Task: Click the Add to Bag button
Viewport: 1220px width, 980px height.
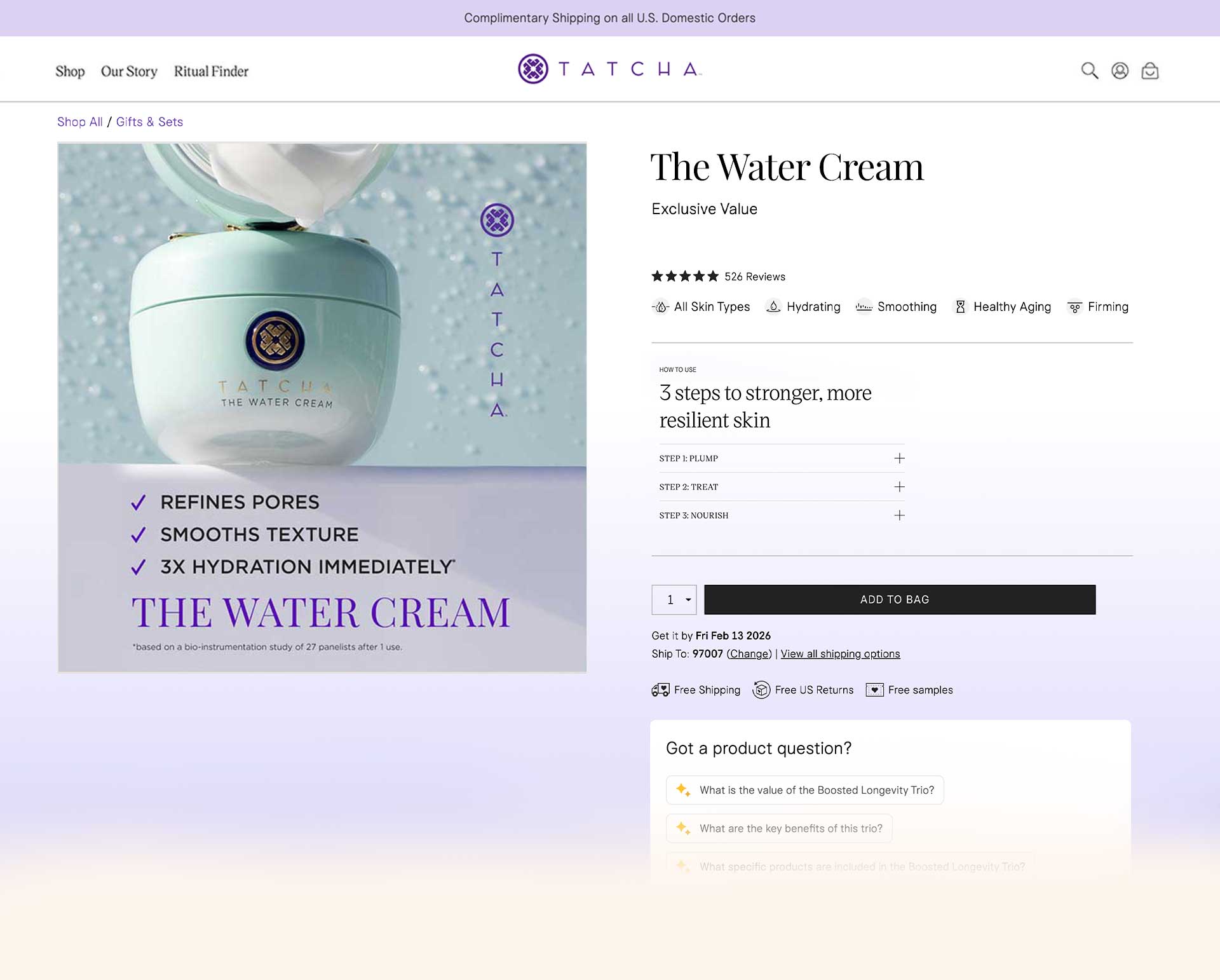Action: (900, 599)
